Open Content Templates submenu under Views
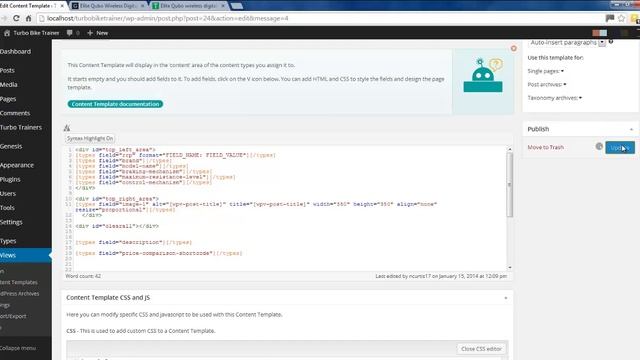 click(x=19, y=282)
